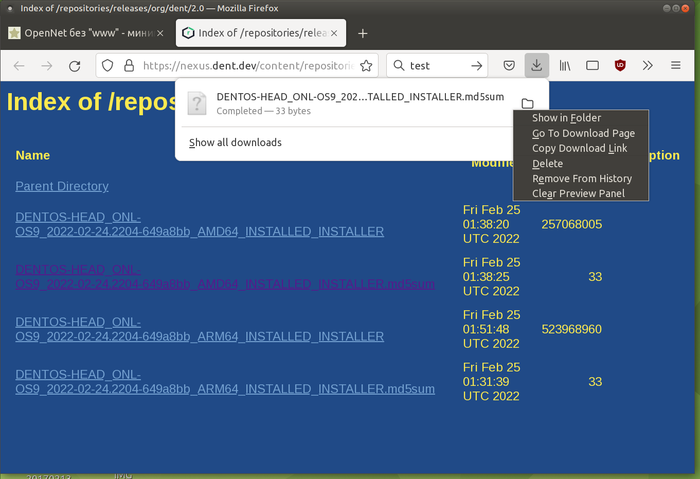
Task: Close the Index of /repositories tab
Action: point(334,33)
